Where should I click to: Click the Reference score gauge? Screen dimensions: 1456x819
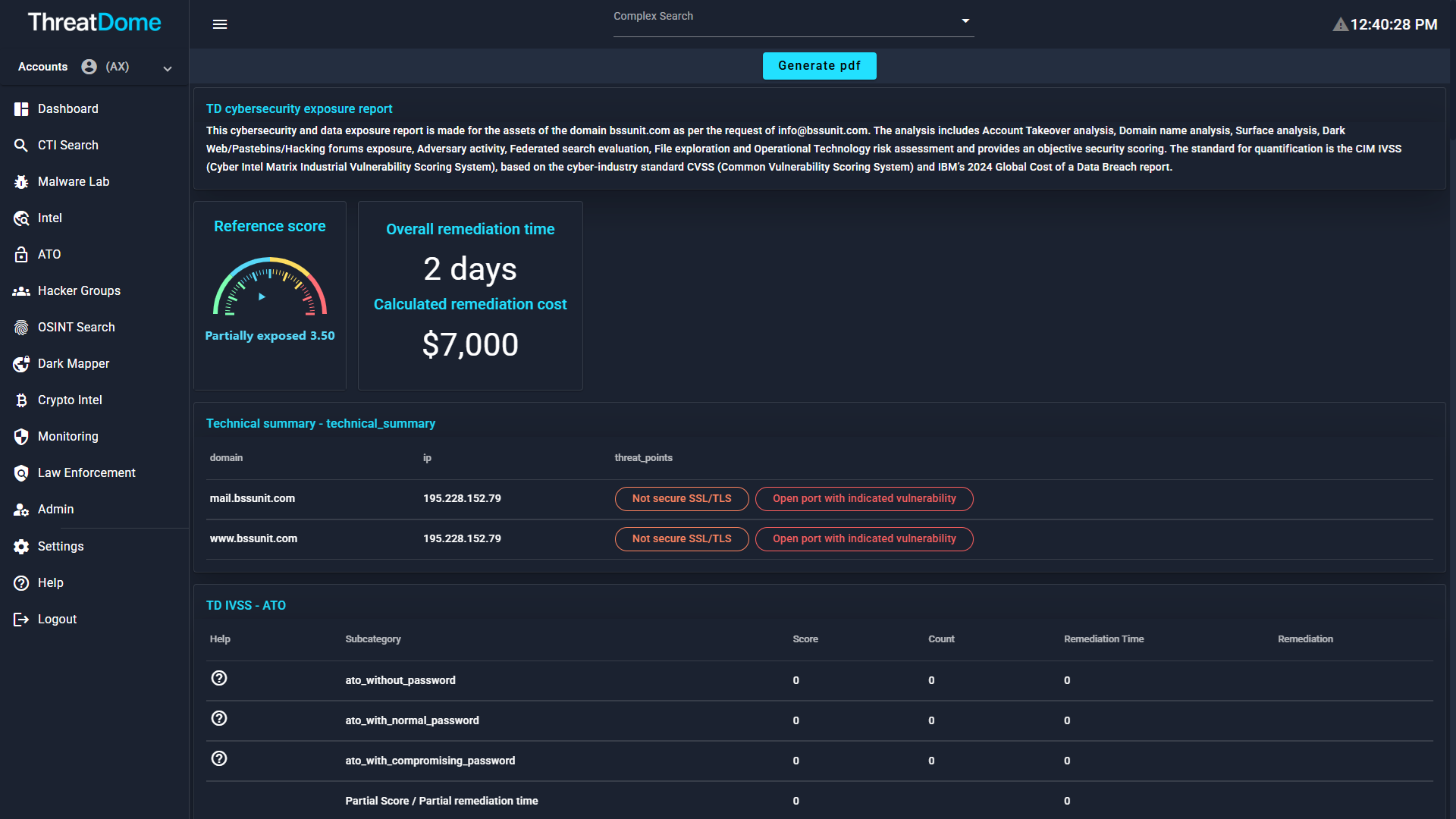[x=270, y=287]
